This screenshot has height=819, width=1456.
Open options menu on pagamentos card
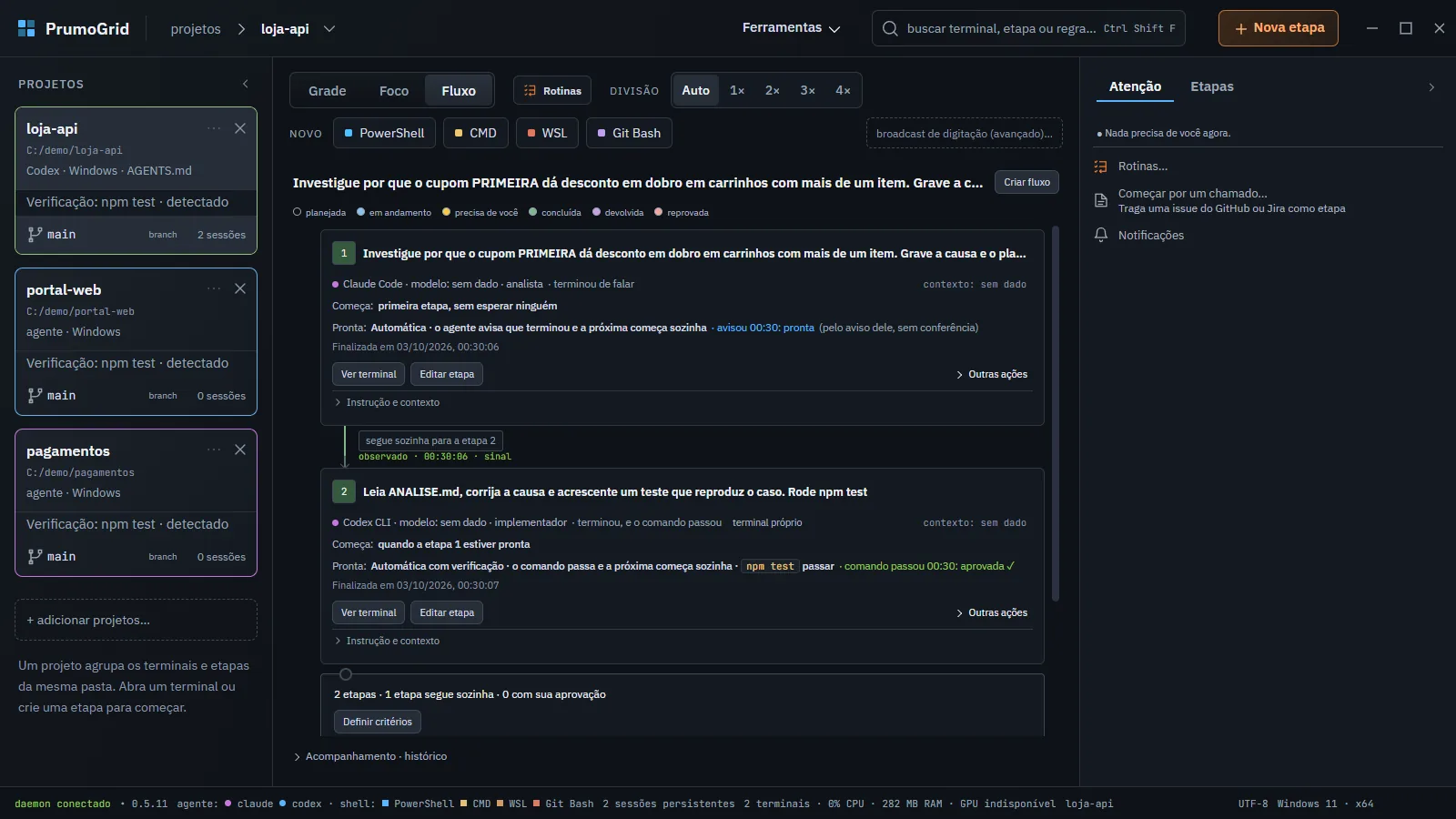[214, 450]
